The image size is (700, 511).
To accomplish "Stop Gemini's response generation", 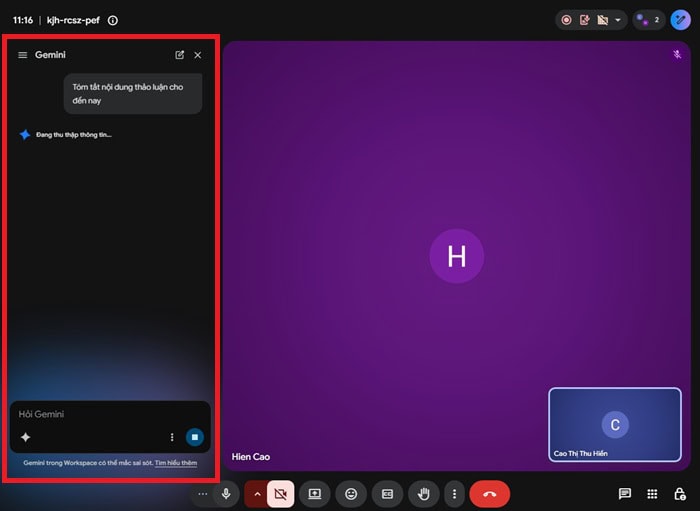I will tap(195, 437).
